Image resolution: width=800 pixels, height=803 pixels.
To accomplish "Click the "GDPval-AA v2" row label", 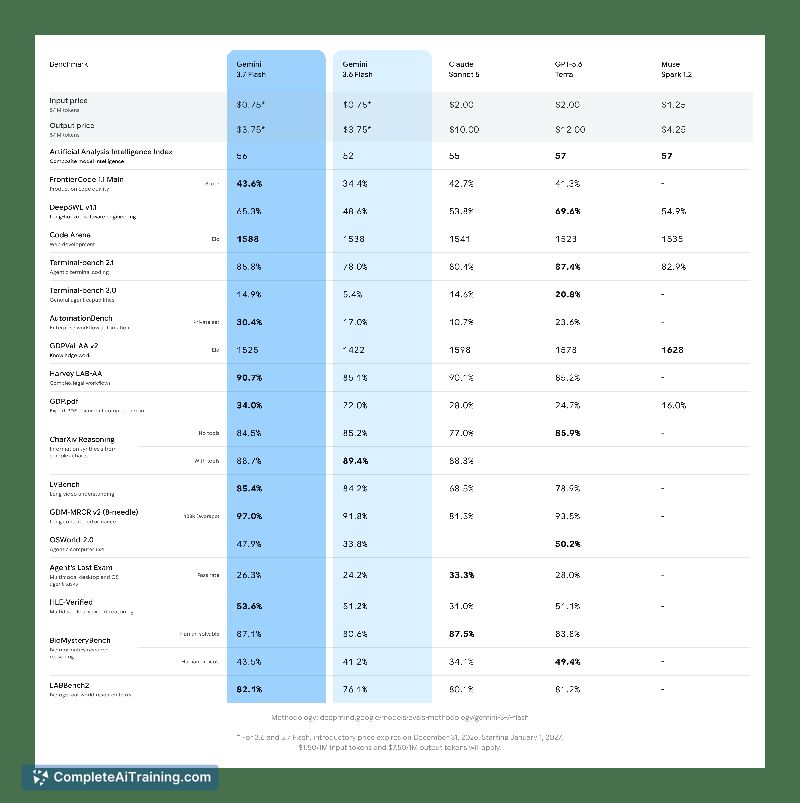I will [74, 346].
